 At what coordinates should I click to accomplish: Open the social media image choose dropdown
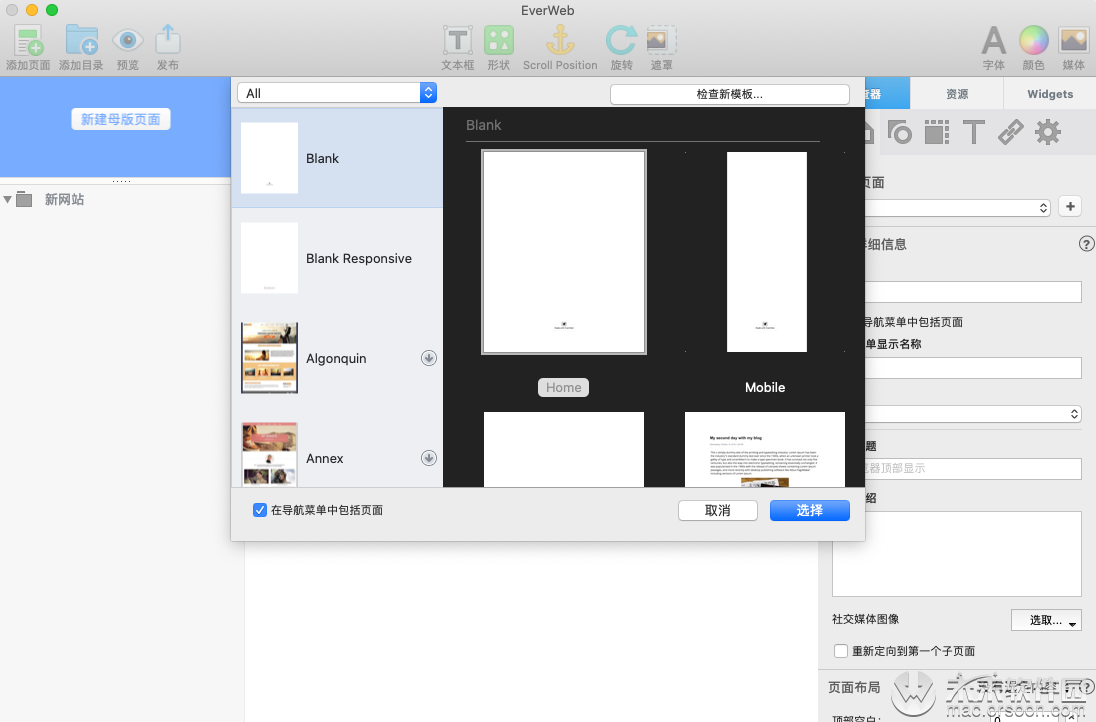[x=1046, y=620]
